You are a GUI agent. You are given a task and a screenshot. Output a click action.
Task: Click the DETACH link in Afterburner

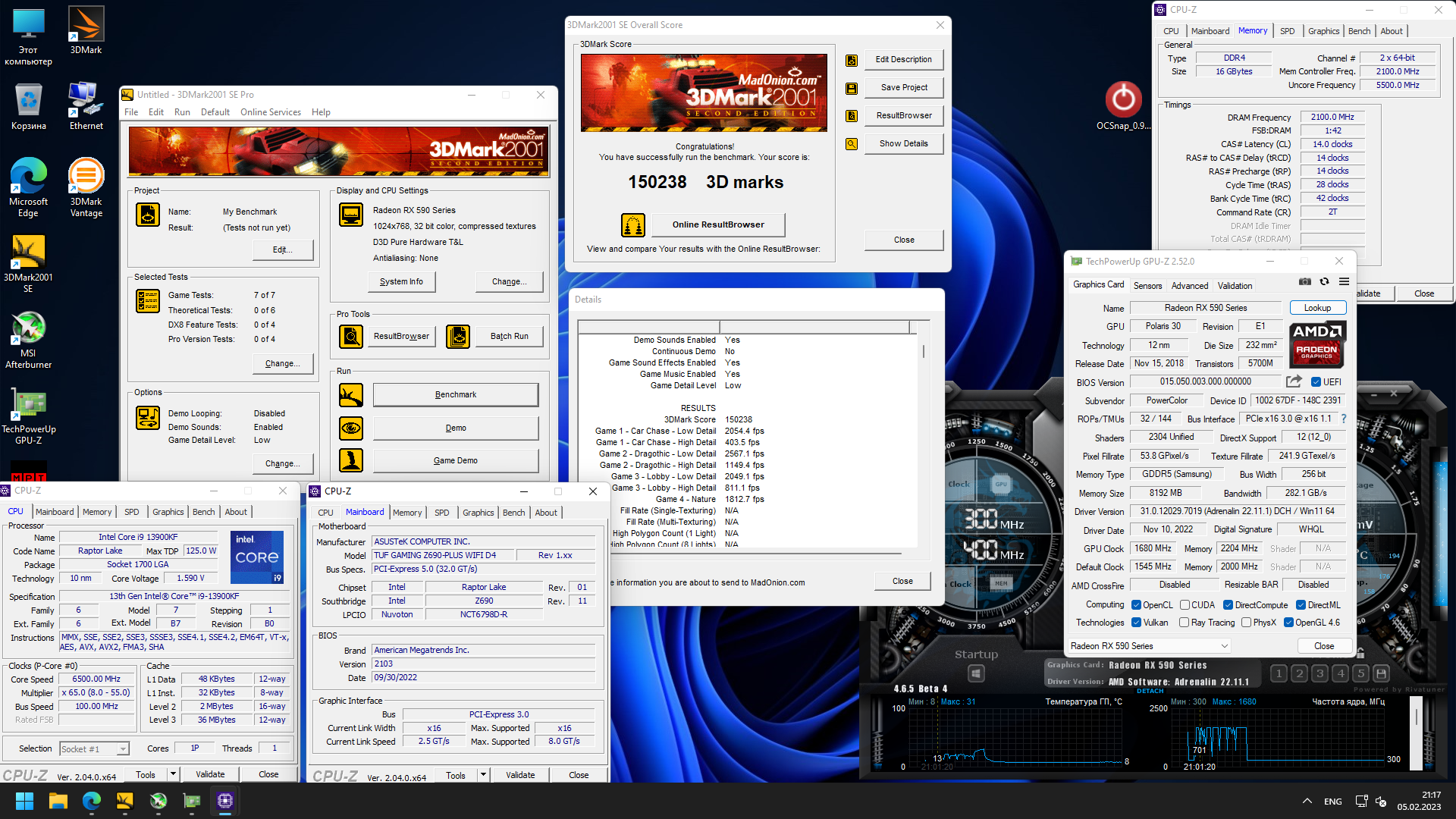1150,691
